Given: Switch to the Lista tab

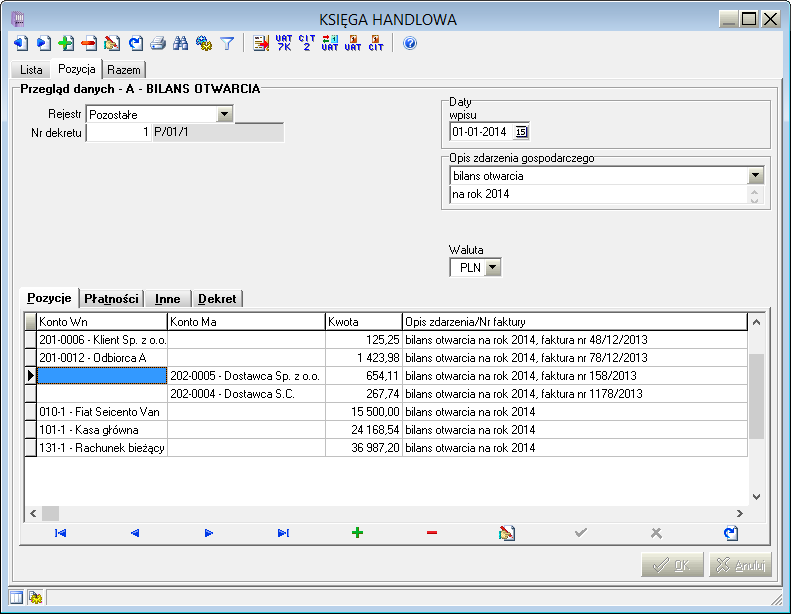Looking at the screenshot, I should point(31,70).
